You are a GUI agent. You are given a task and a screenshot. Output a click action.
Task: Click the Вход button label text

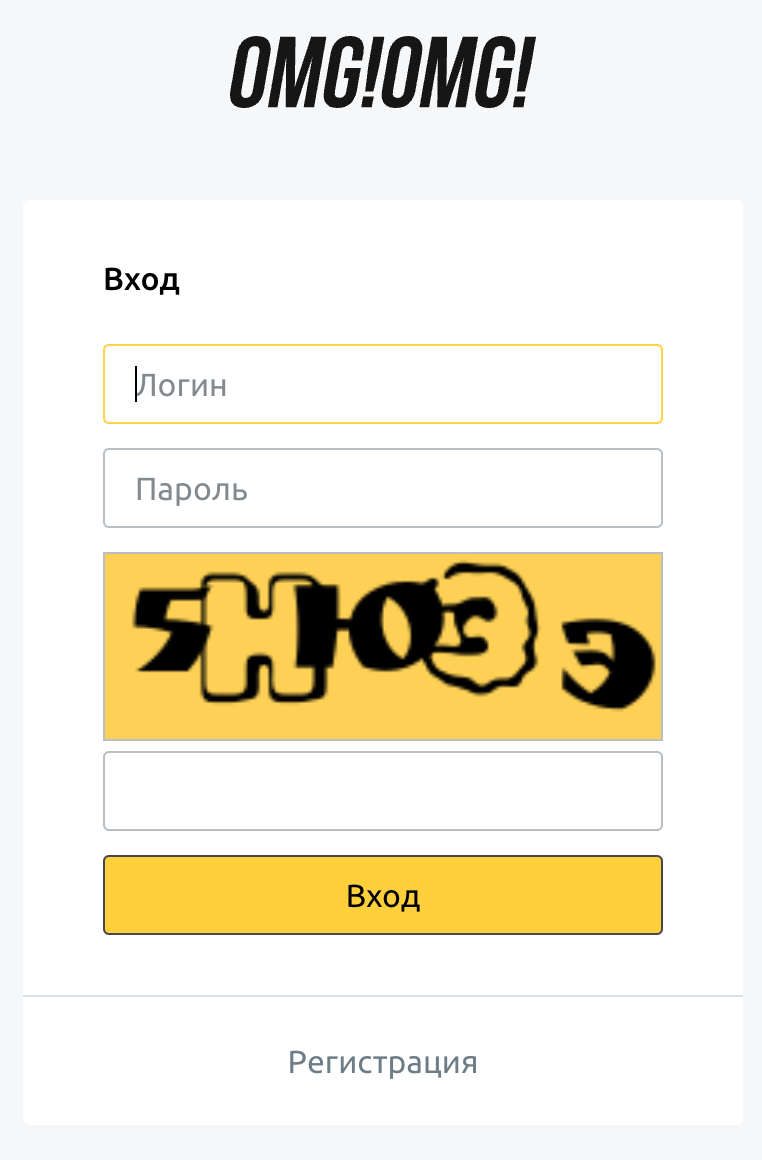pyautogui.click(x=383, y=894)
